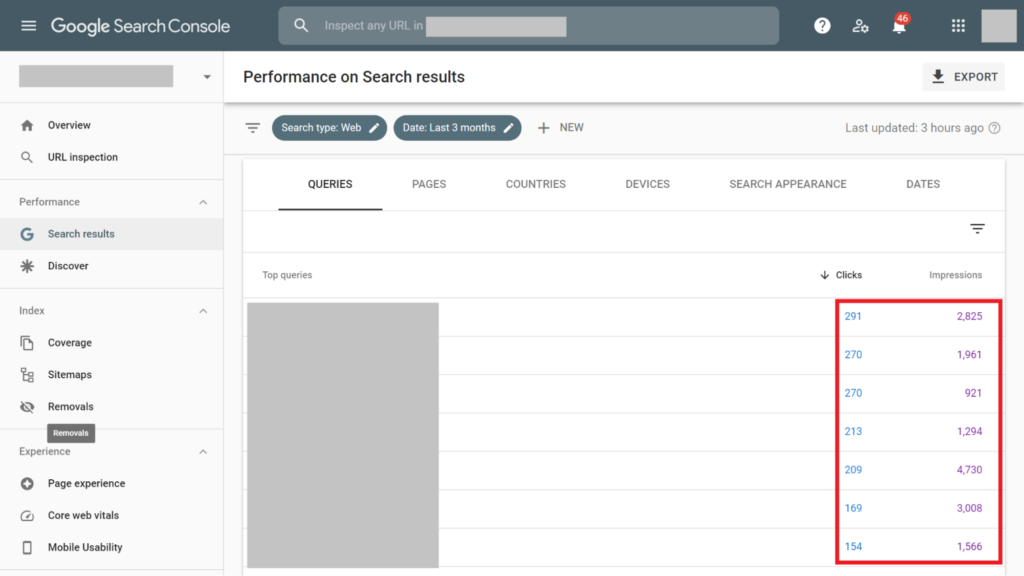The height and width of the screenshot is (576, 1024).
Task: Switch to the SEARCH APPEARANCE tab
Action: (788, 184)
